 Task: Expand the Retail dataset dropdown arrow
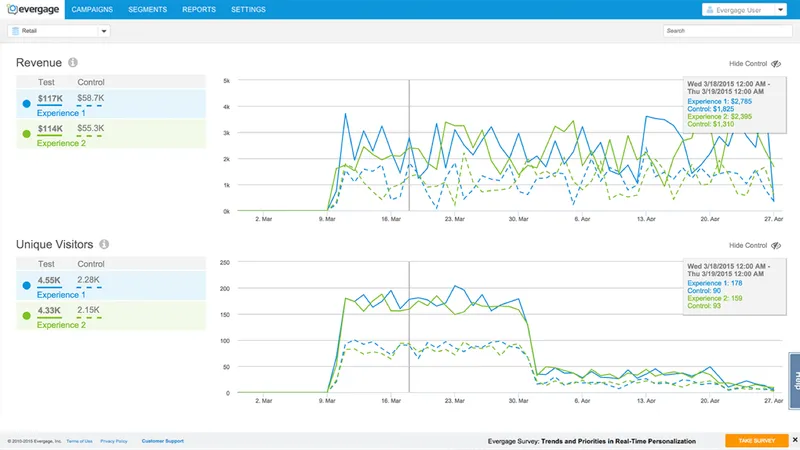[x=104, y=31]
